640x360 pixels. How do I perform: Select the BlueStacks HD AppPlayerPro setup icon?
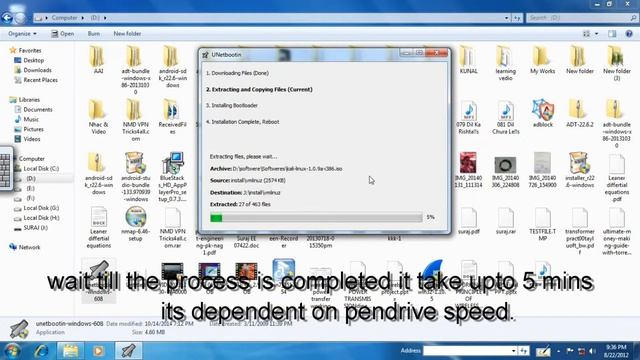click(173, 177)
